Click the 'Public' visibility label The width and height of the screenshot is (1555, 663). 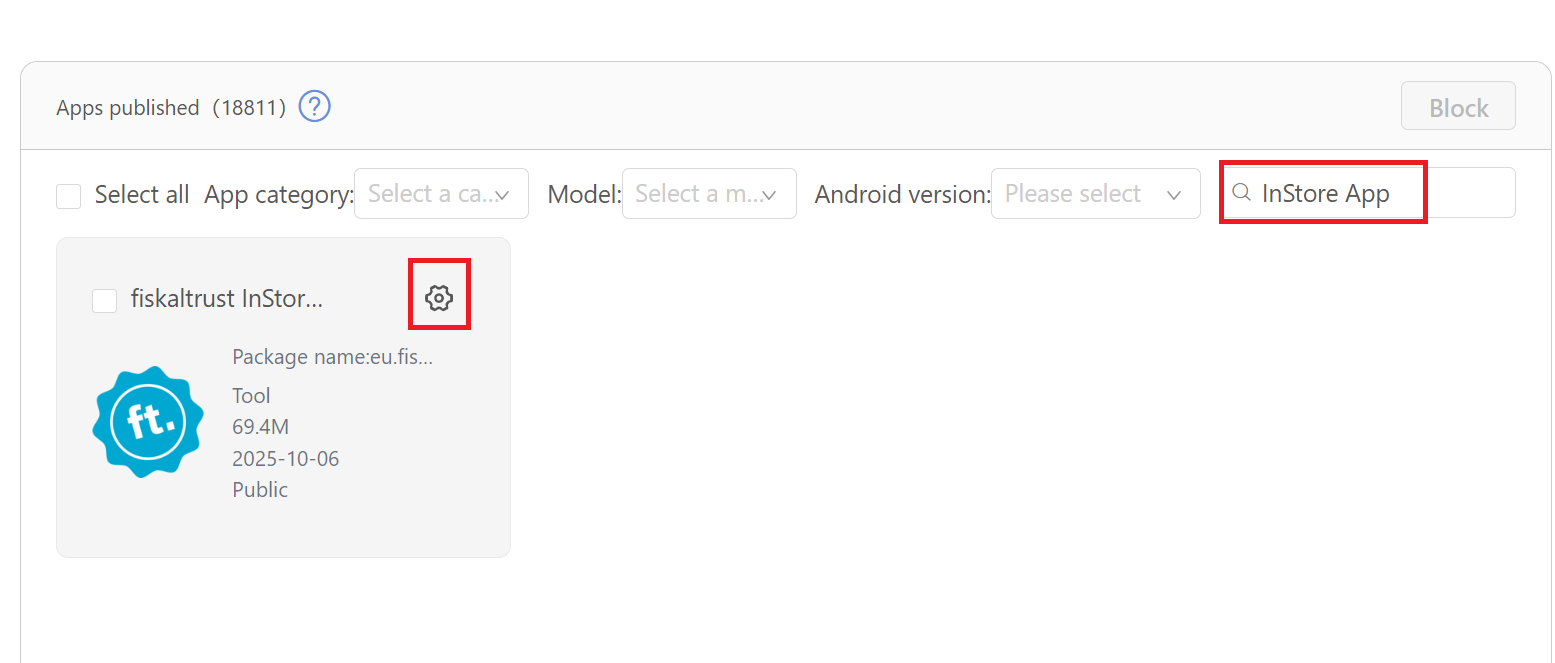tap(260, 490)
